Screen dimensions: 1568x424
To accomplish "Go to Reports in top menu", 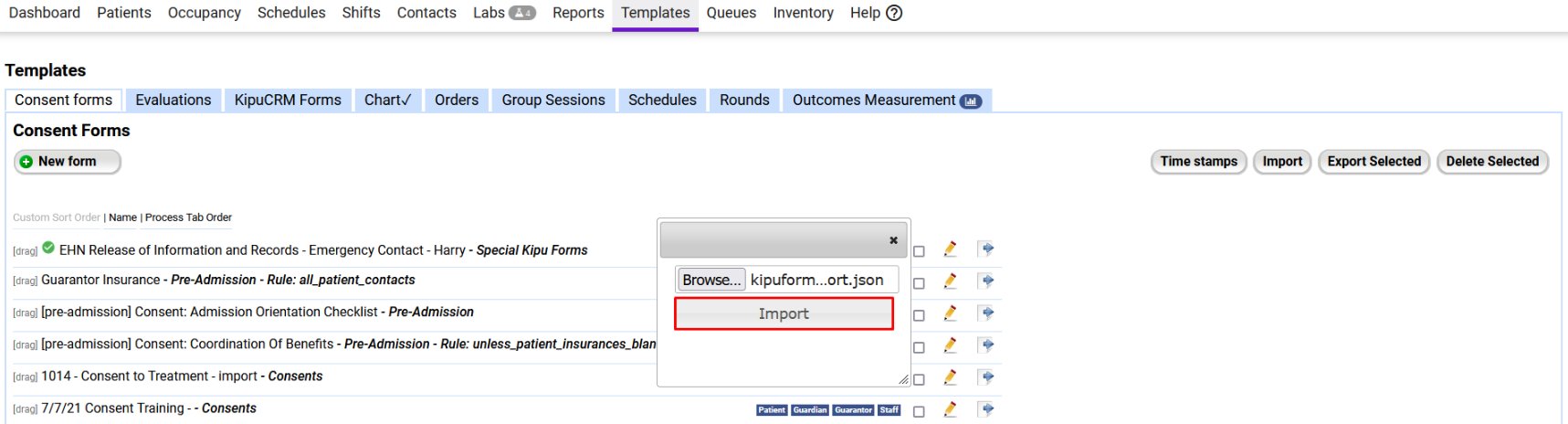I will 578,13.
